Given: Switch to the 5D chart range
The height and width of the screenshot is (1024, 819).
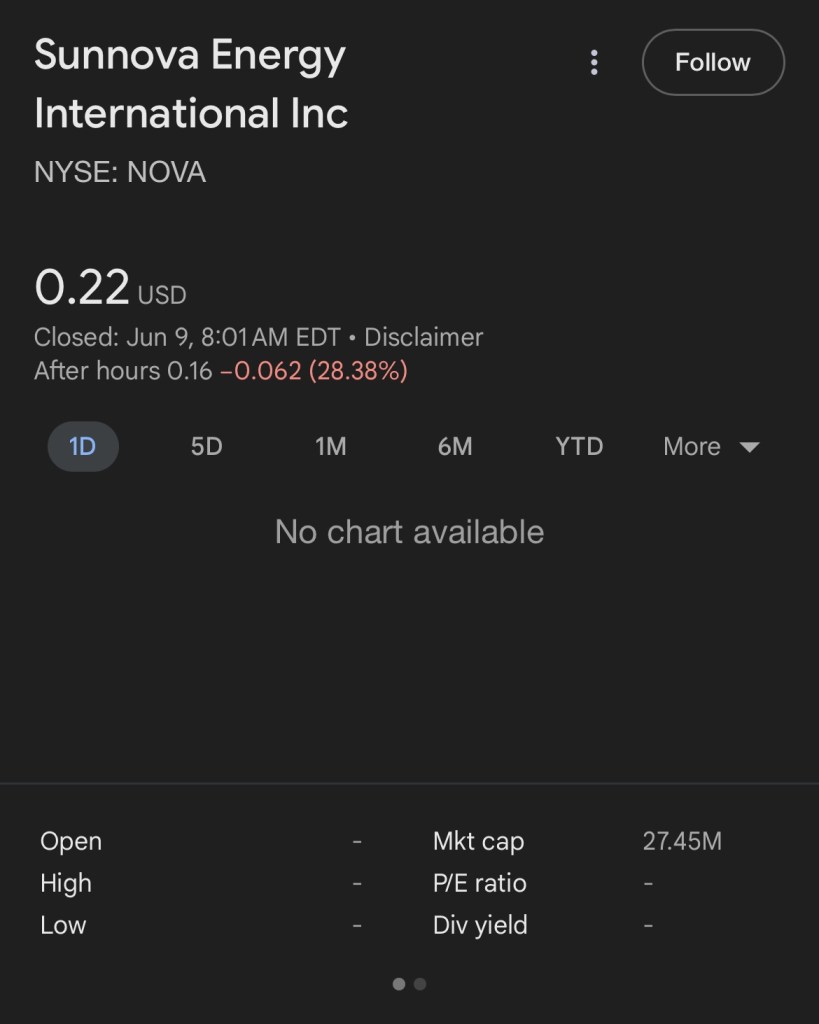Looking at the screenshot, I should tap(206, 446).
